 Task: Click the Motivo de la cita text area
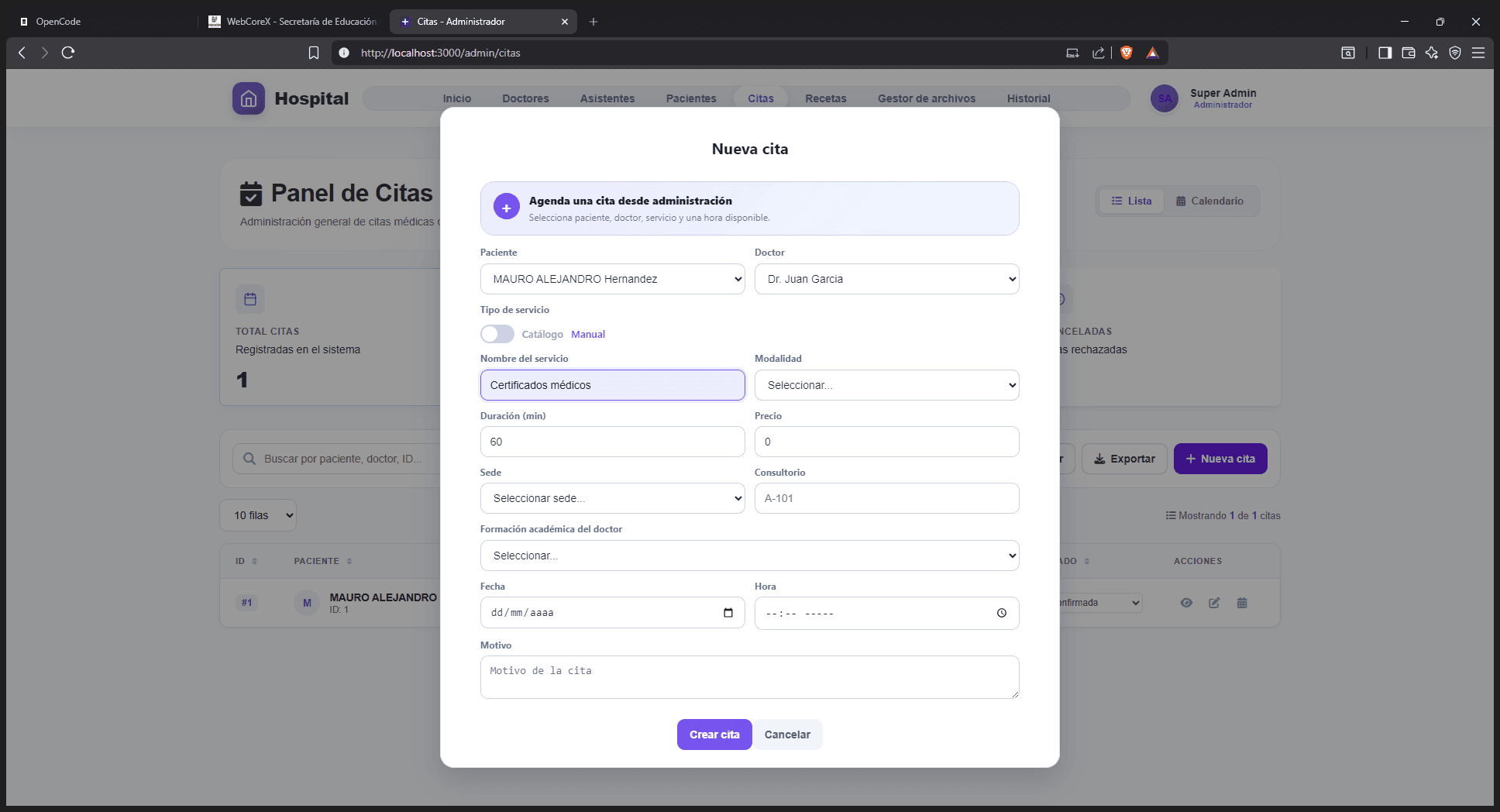(x=749, y=677)
